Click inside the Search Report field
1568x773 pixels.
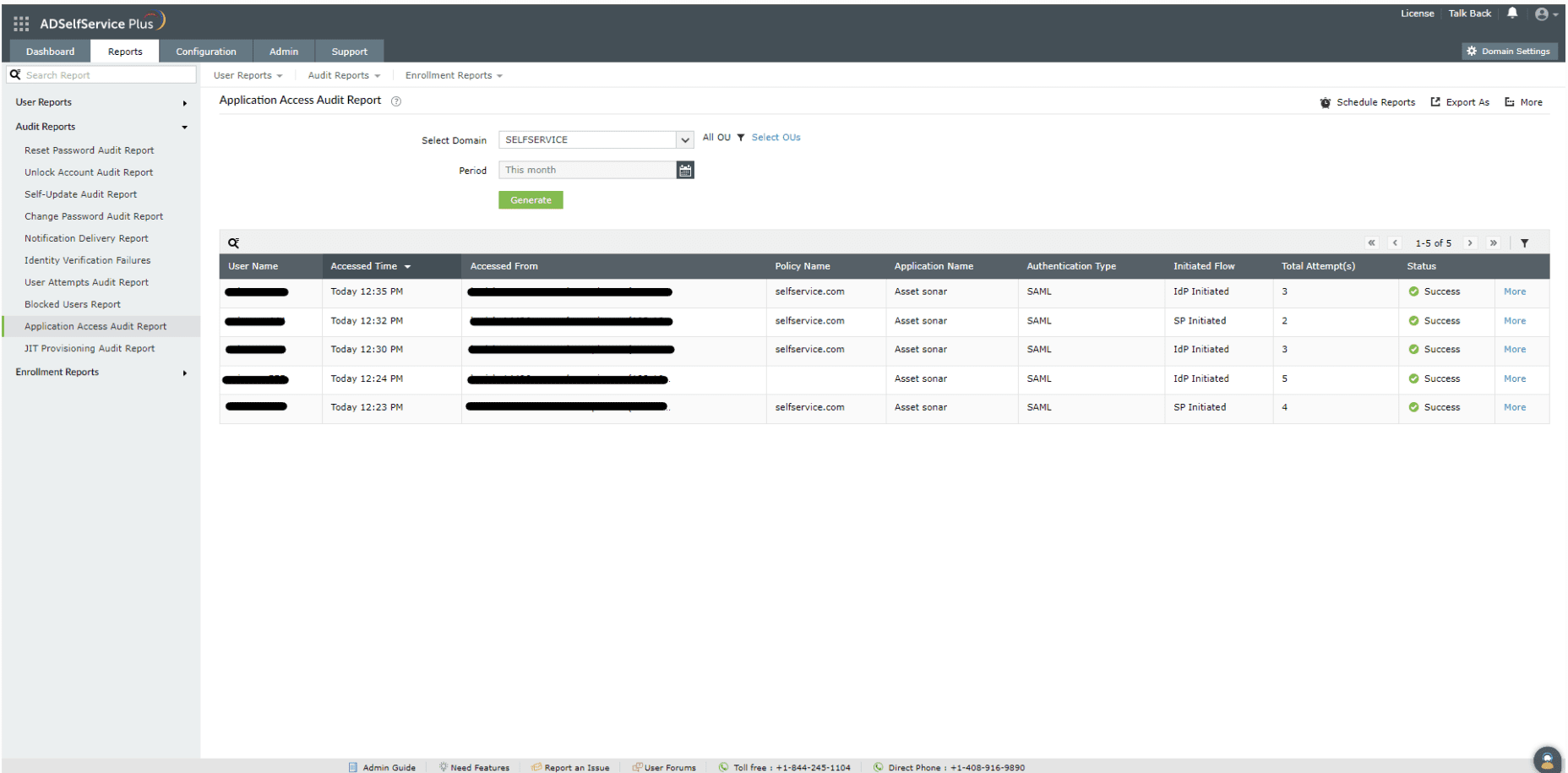click(101, 74)
